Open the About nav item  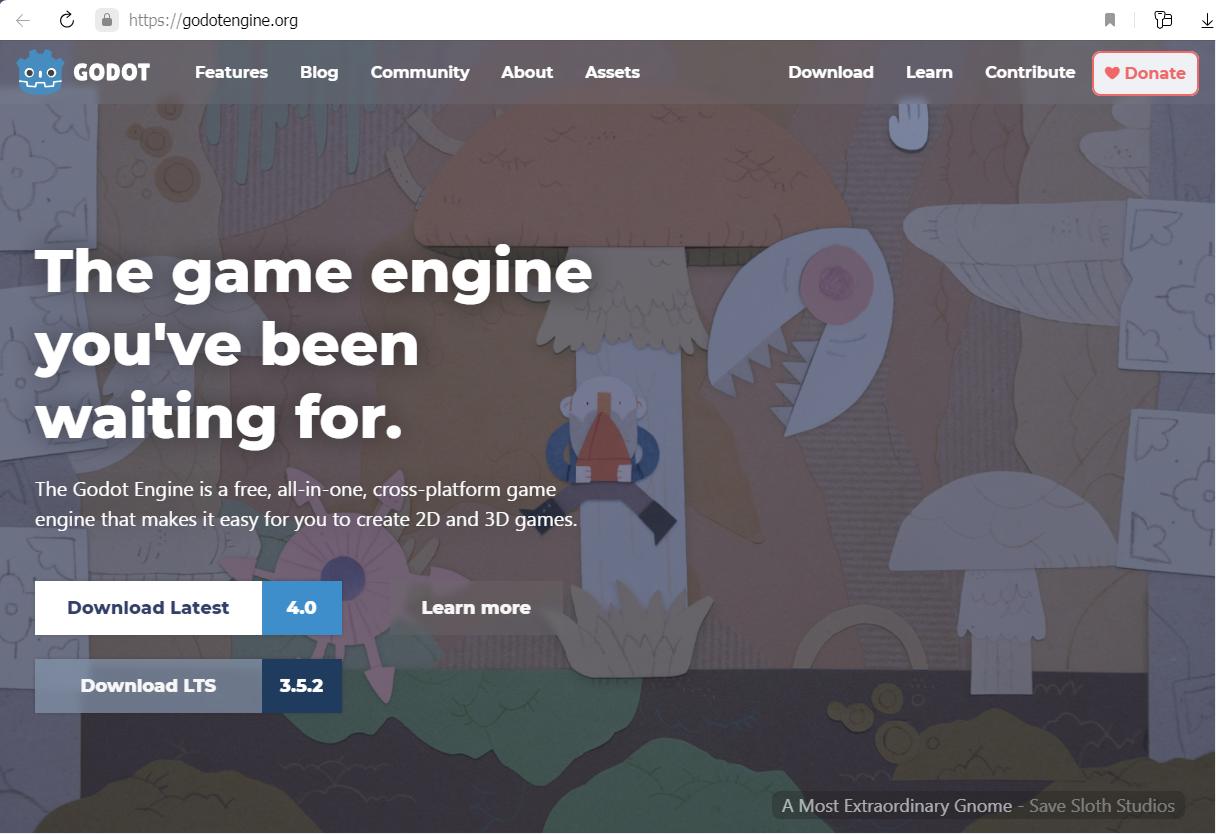[x=527, y=72]
